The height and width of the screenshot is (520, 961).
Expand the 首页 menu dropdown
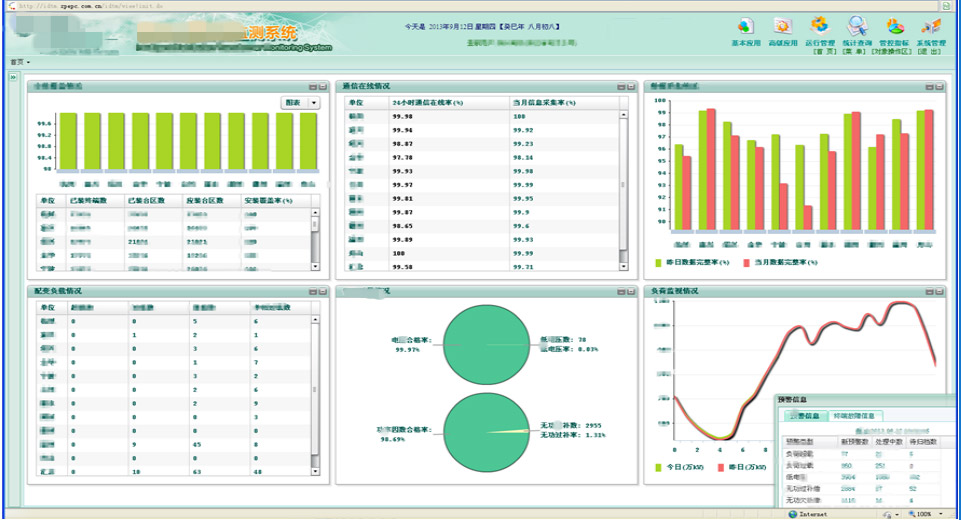coord(20,62)
